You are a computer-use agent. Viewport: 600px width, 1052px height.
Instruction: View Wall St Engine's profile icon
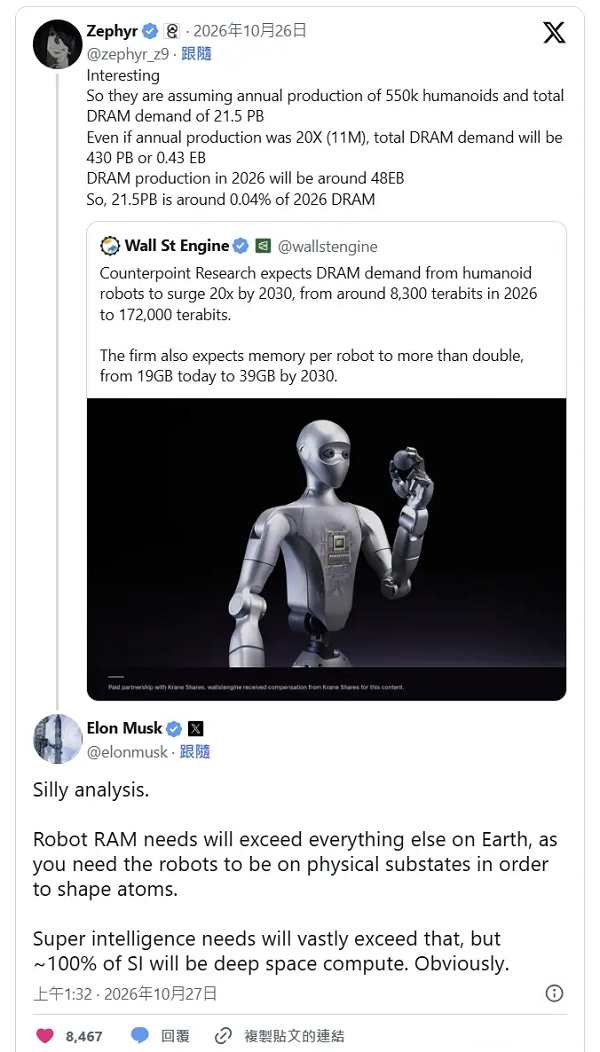109,246
